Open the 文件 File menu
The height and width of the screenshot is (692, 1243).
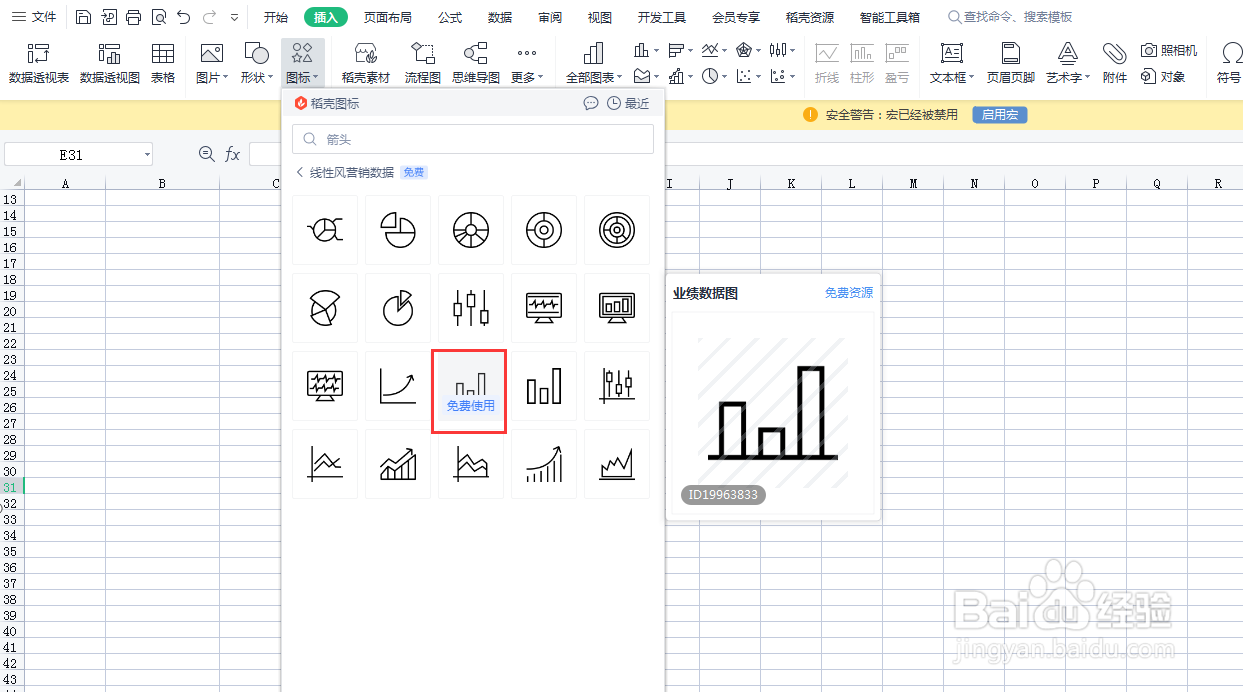[x=40, y=16]
